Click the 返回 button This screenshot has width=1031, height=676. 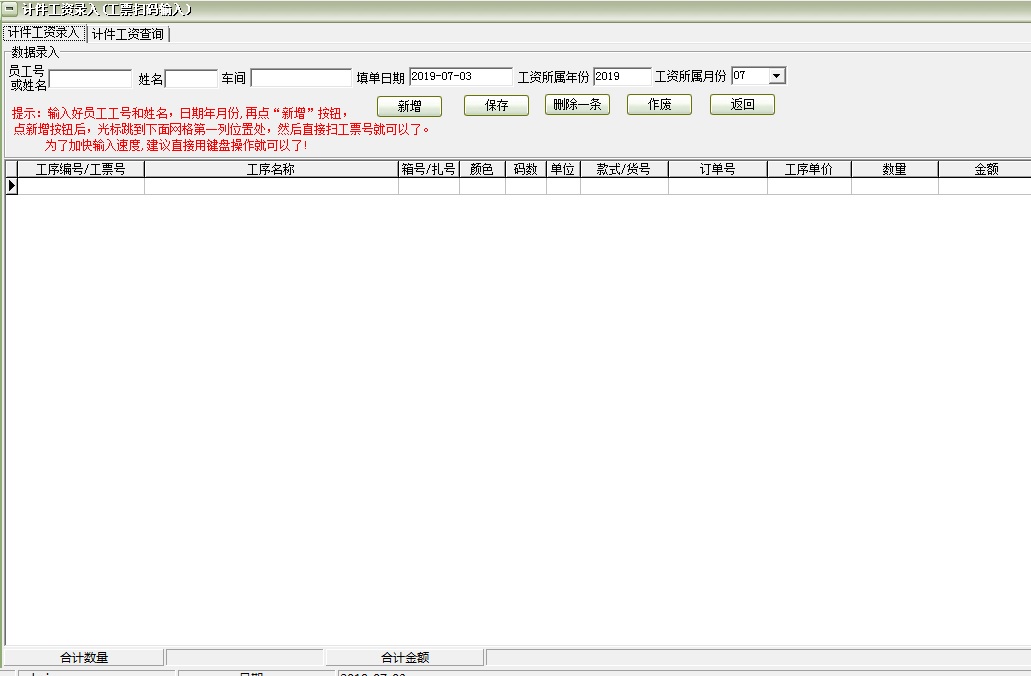[742, 105]
